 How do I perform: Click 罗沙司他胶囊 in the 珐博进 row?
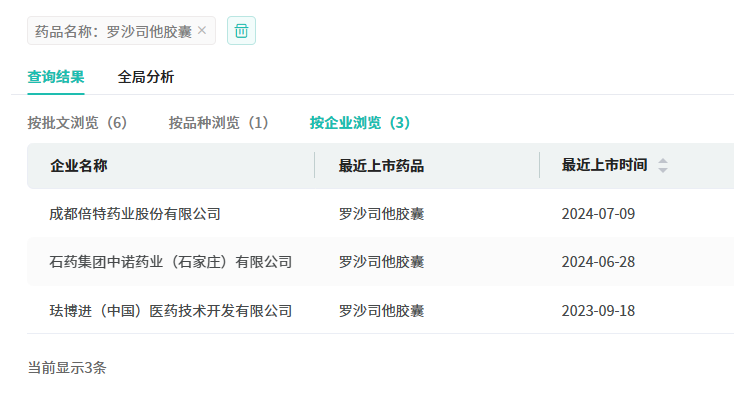pos(381,311)
